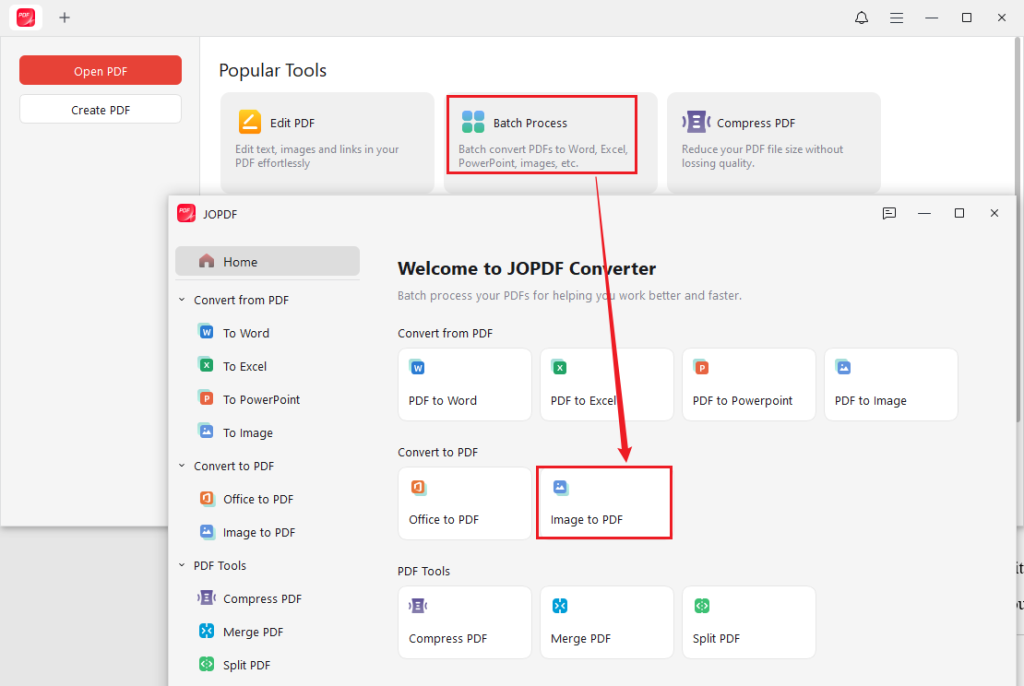Open the Edit PDF tool card
Viewport: 1024px width, 686px height.
click(327, 142)
